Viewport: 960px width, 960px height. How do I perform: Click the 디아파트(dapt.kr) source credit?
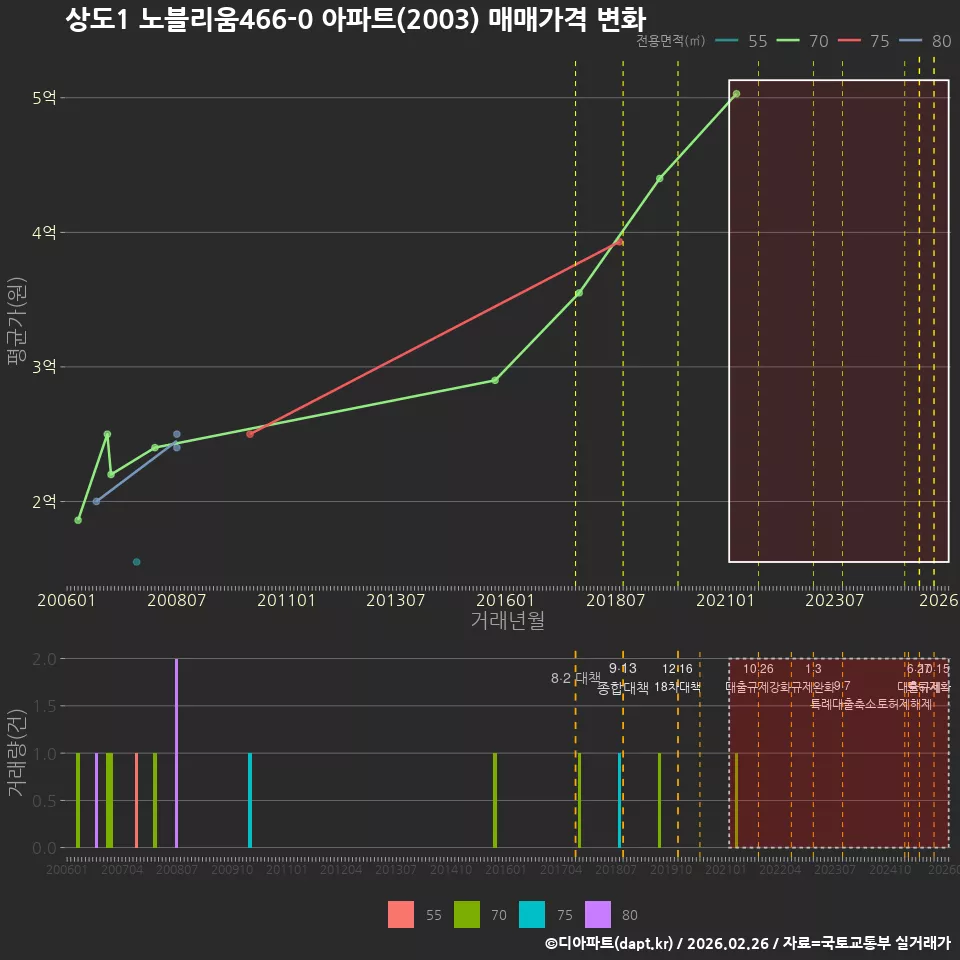point(609,943)
